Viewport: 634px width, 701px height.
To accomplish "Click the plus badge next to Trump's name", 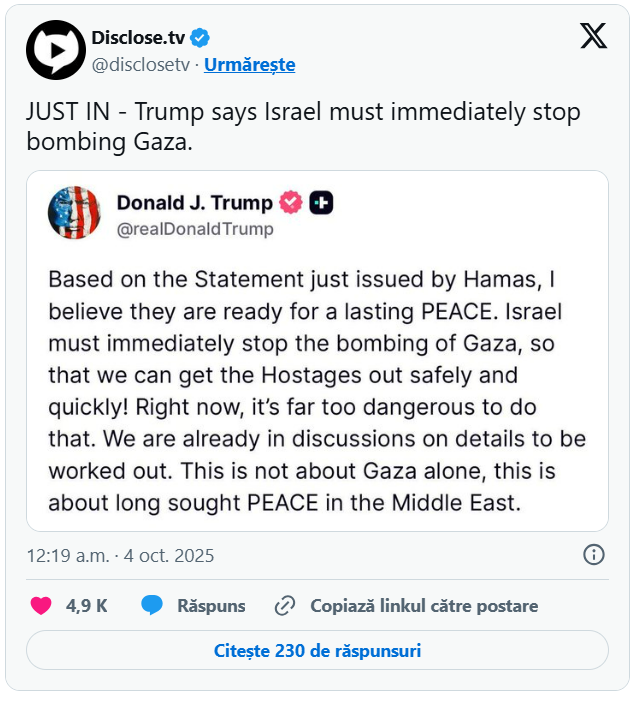I will [x=321, y=203].
